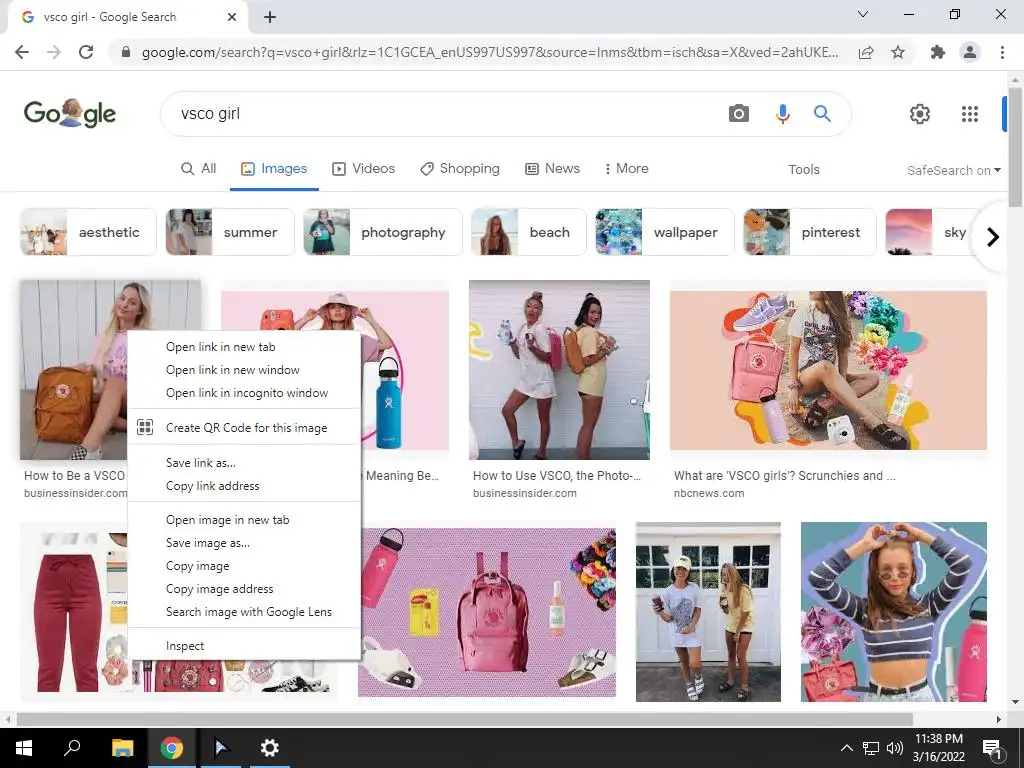Image resolution: width=1024 pixels, height=768 pixels.
Task: Open the SafeSearch on dropdown
Action: pos(953,170)
